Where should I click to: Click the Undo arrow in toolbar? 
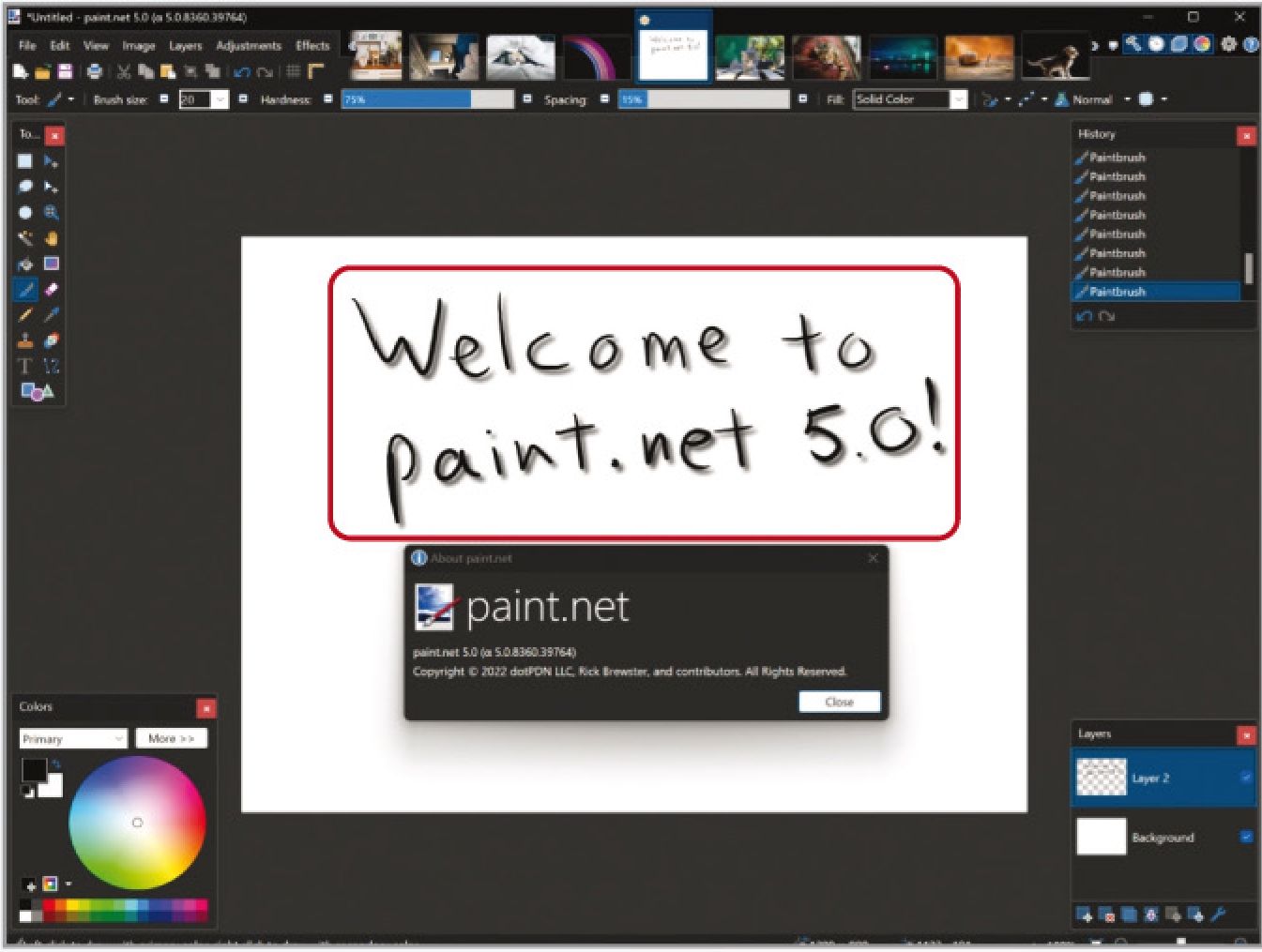point(242,71)
